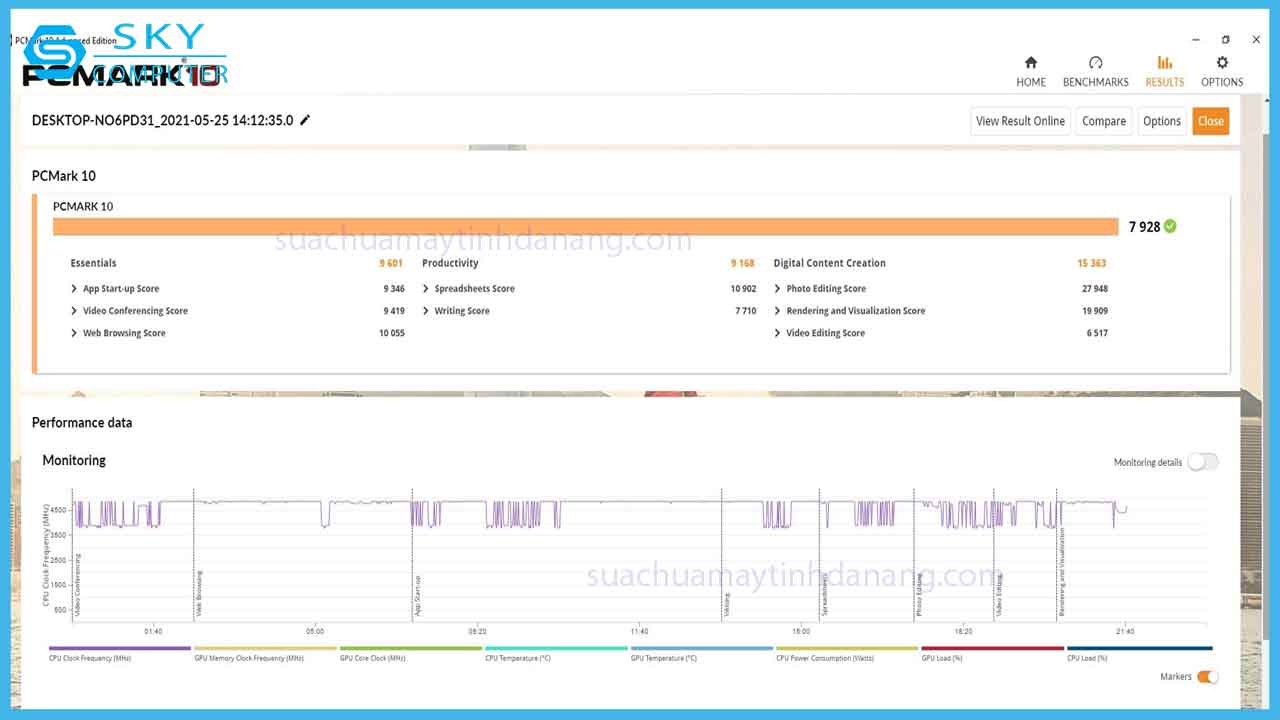The image size is (1280, 720).
Task: Click the Monitoring section heading
Action: coord(74,460)
